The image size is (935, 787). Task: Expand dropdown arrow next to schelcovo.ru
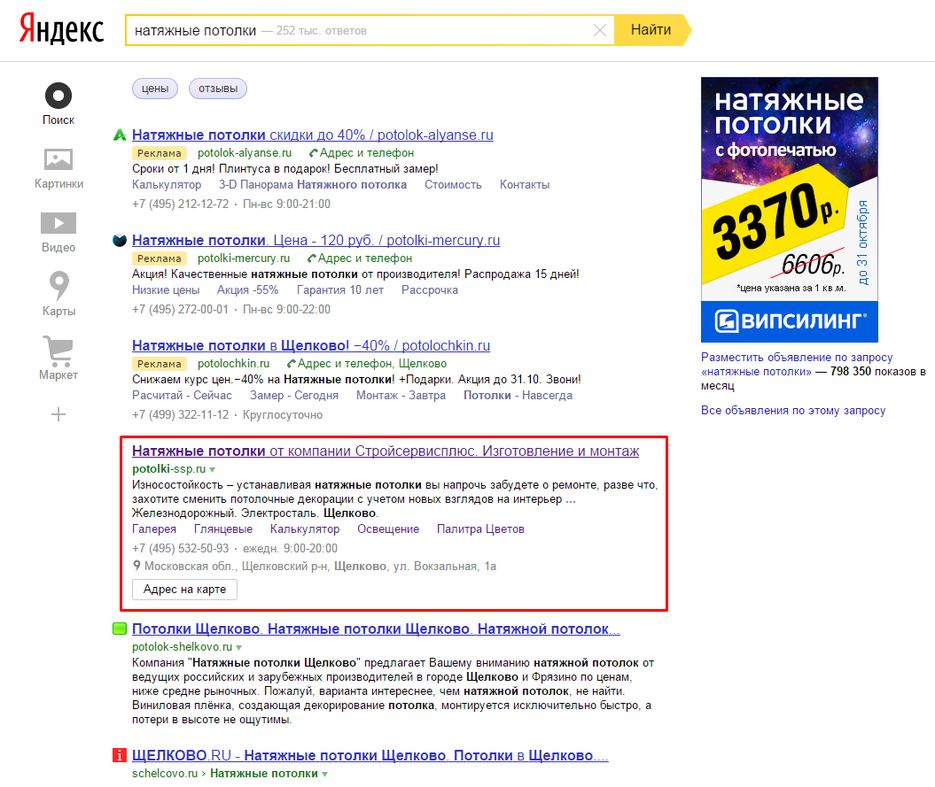pos(325,774)
